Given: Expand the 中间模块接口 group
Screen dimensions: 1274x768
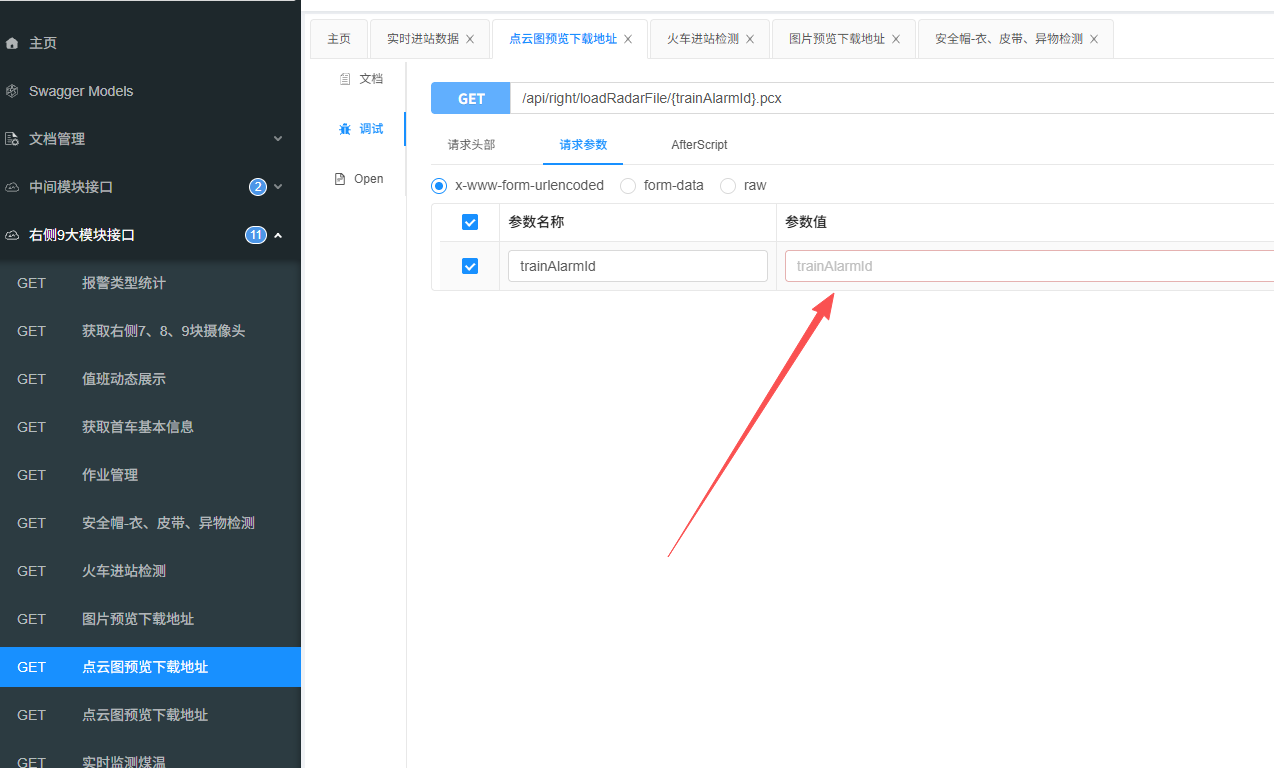Looking at the screenshot, I should click(278, 187).
